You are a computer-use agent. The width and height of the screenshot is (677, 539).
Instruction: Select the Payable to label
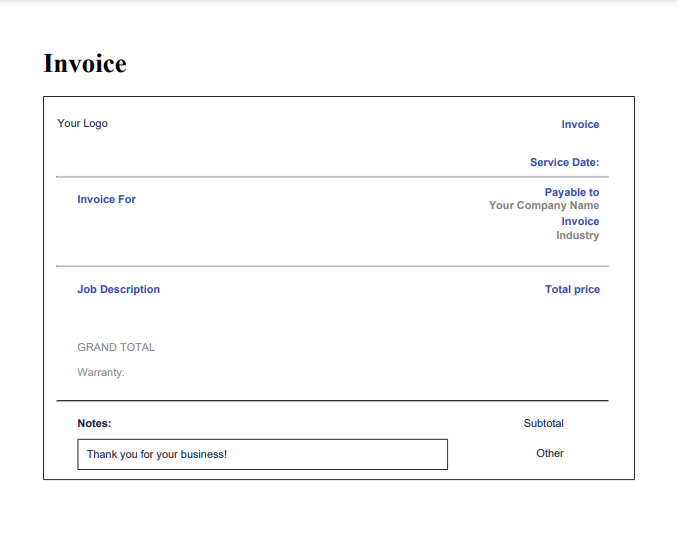572,192
